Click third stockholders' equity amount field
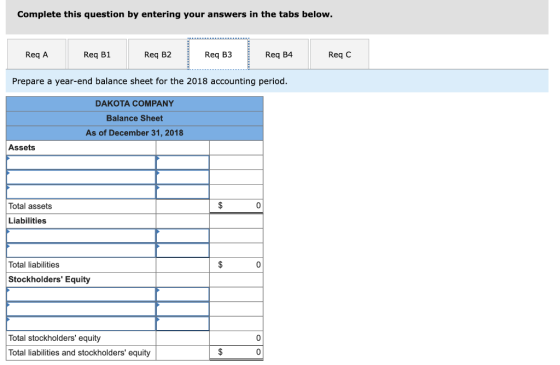This screenshot has height=365, width=560. click(x=182, y=324)
